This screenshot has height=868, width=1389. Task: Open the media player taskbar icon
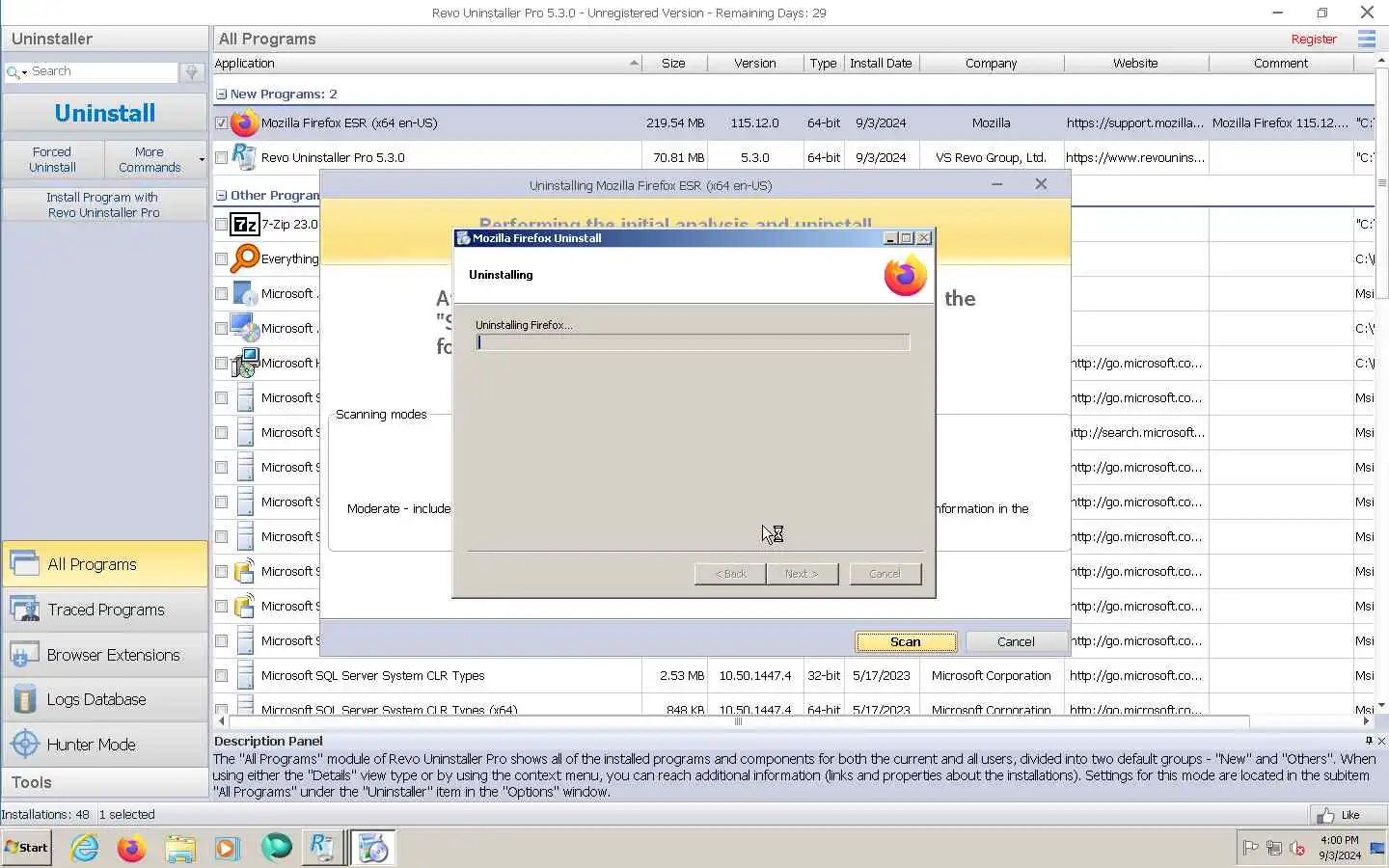click(x=226, y=848)
